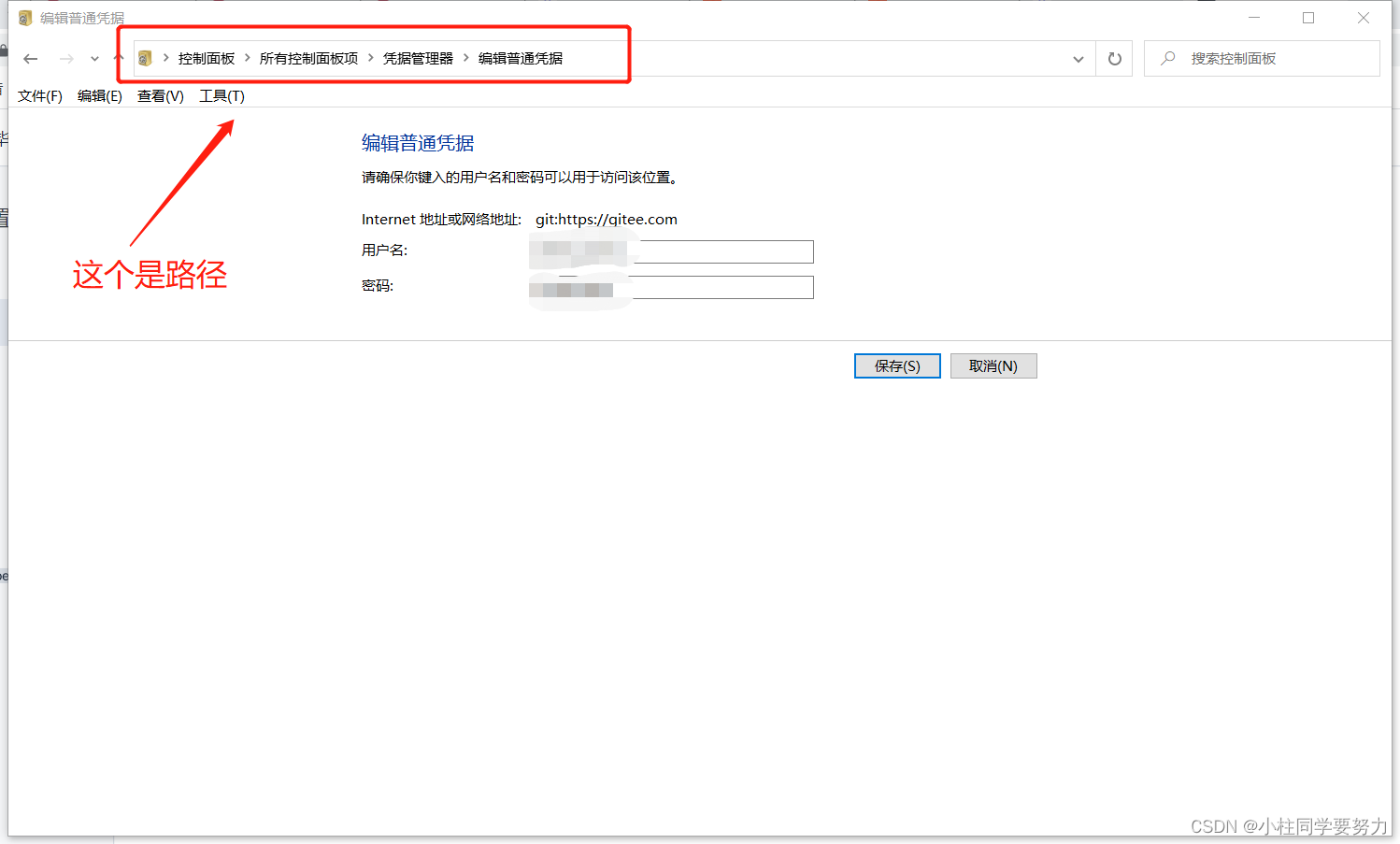Open the 查看(V) menu
Screen dimensions: 1400x844
click(161, 96)
